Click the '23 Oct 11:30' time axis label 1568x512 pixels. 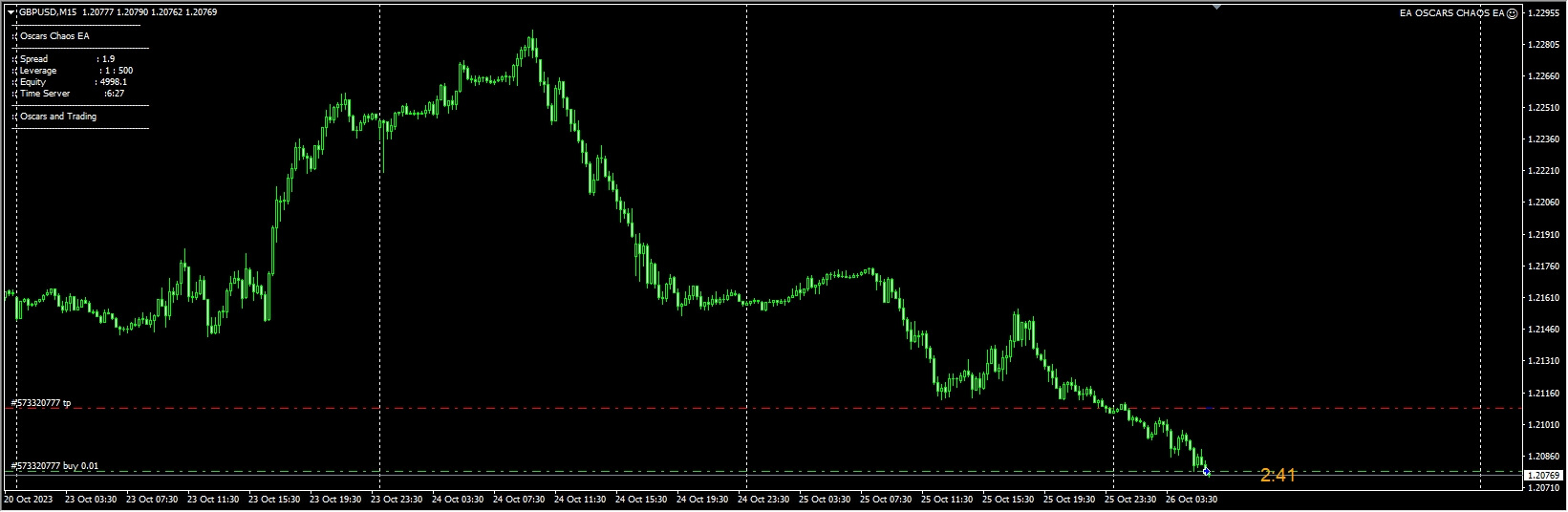click(x=213, y=499)
